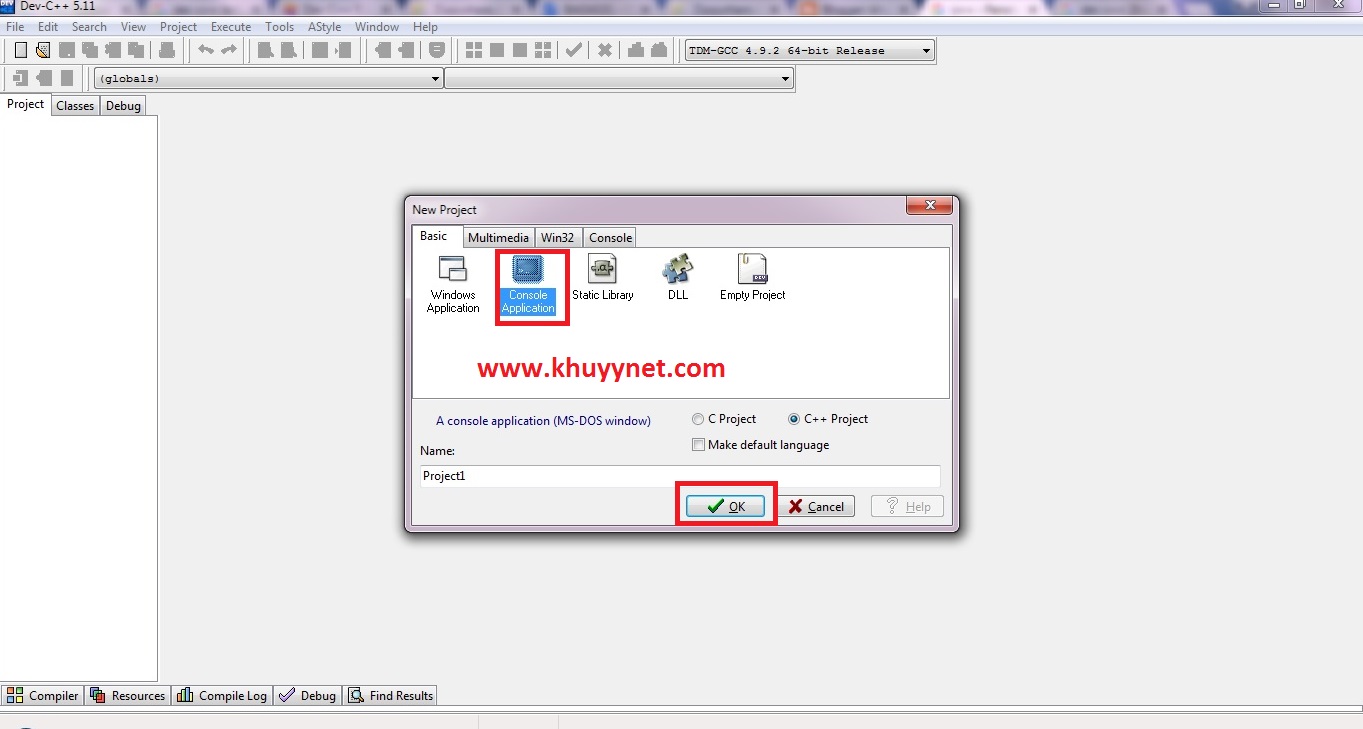1363x729 pixels.
Task: Open the Search menu
Action: pos(89,27)
